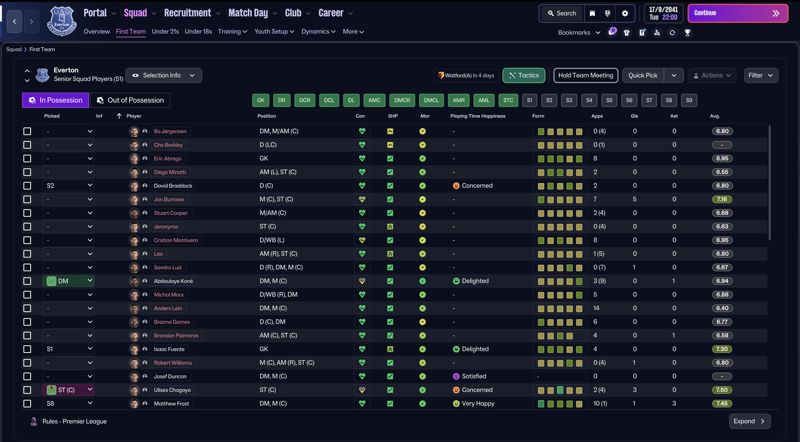
Task: Tick the checkbox for David Braddock
Action: [x=27, y=186]
